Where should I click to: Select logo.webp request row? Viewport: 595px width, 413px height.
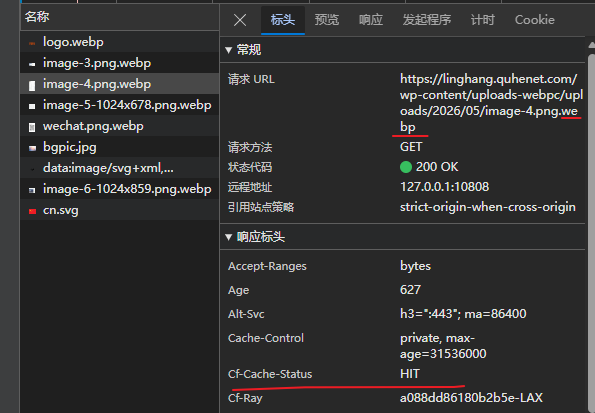[120, 42]
